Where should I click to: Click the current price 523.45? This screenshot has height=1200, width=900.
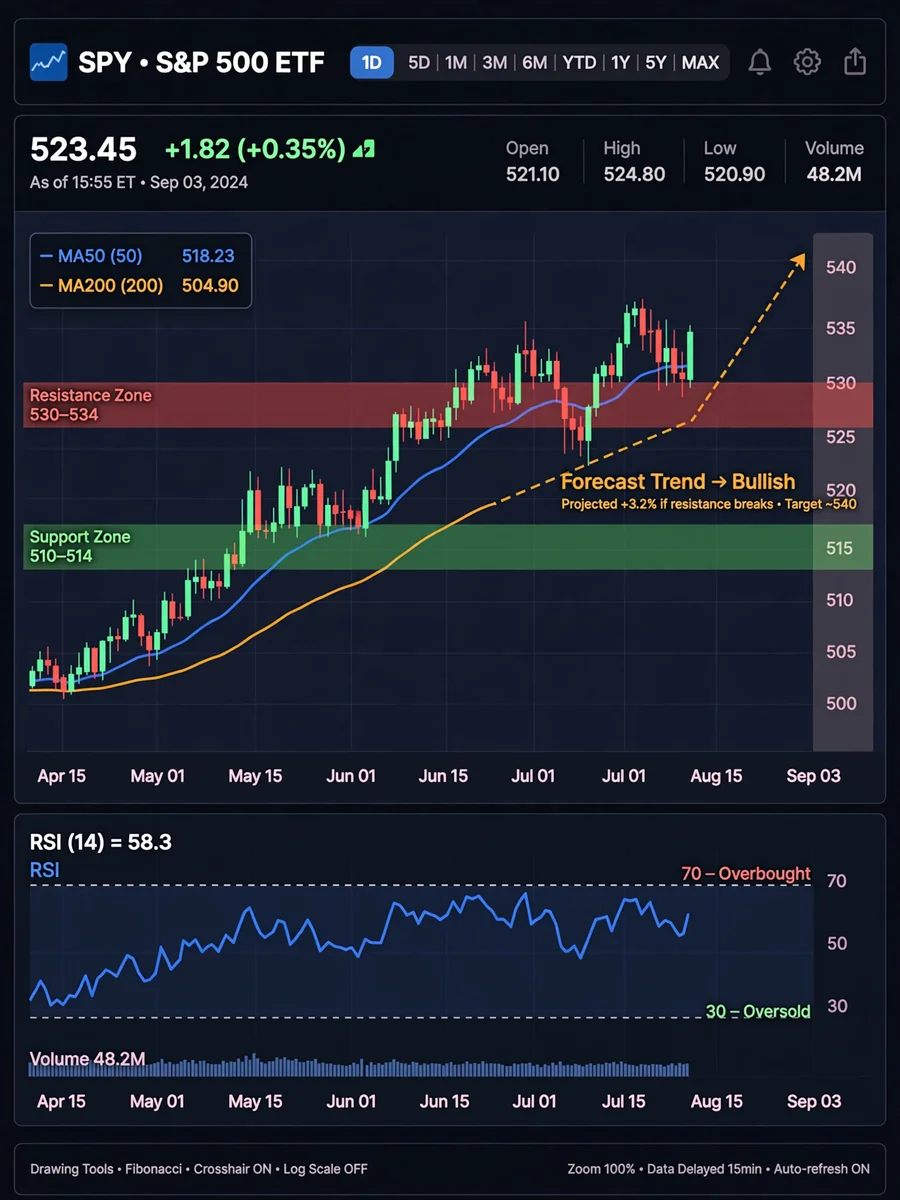(83, 150)
